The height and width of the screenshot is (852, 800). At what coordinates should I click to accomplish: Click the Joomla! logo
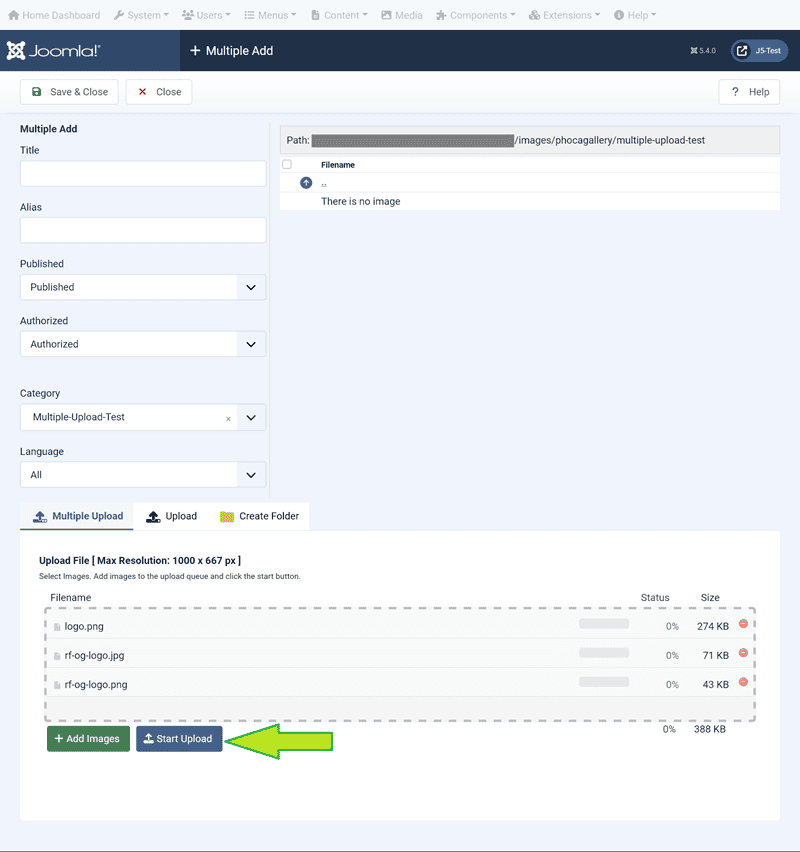click(x=54, y=51)
